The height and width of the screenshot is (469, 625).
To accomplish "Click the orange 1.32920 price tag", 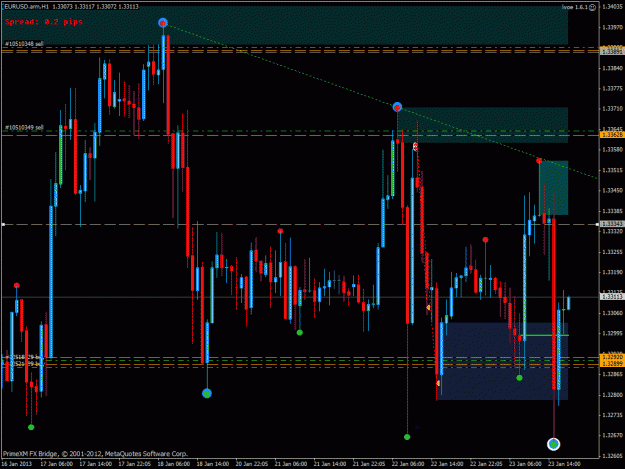I will click(x=612, y=357).
